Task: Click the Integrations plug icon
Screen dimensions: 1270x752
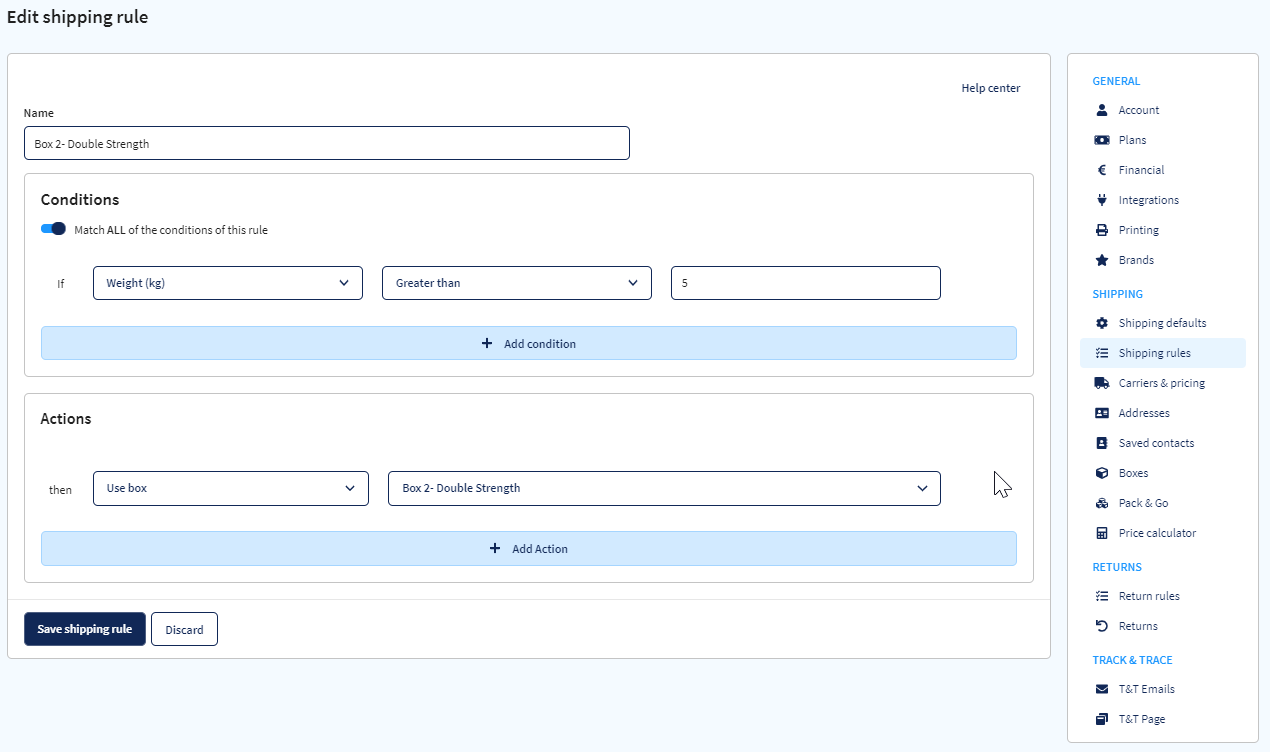Action: [x=1102, y=200]
